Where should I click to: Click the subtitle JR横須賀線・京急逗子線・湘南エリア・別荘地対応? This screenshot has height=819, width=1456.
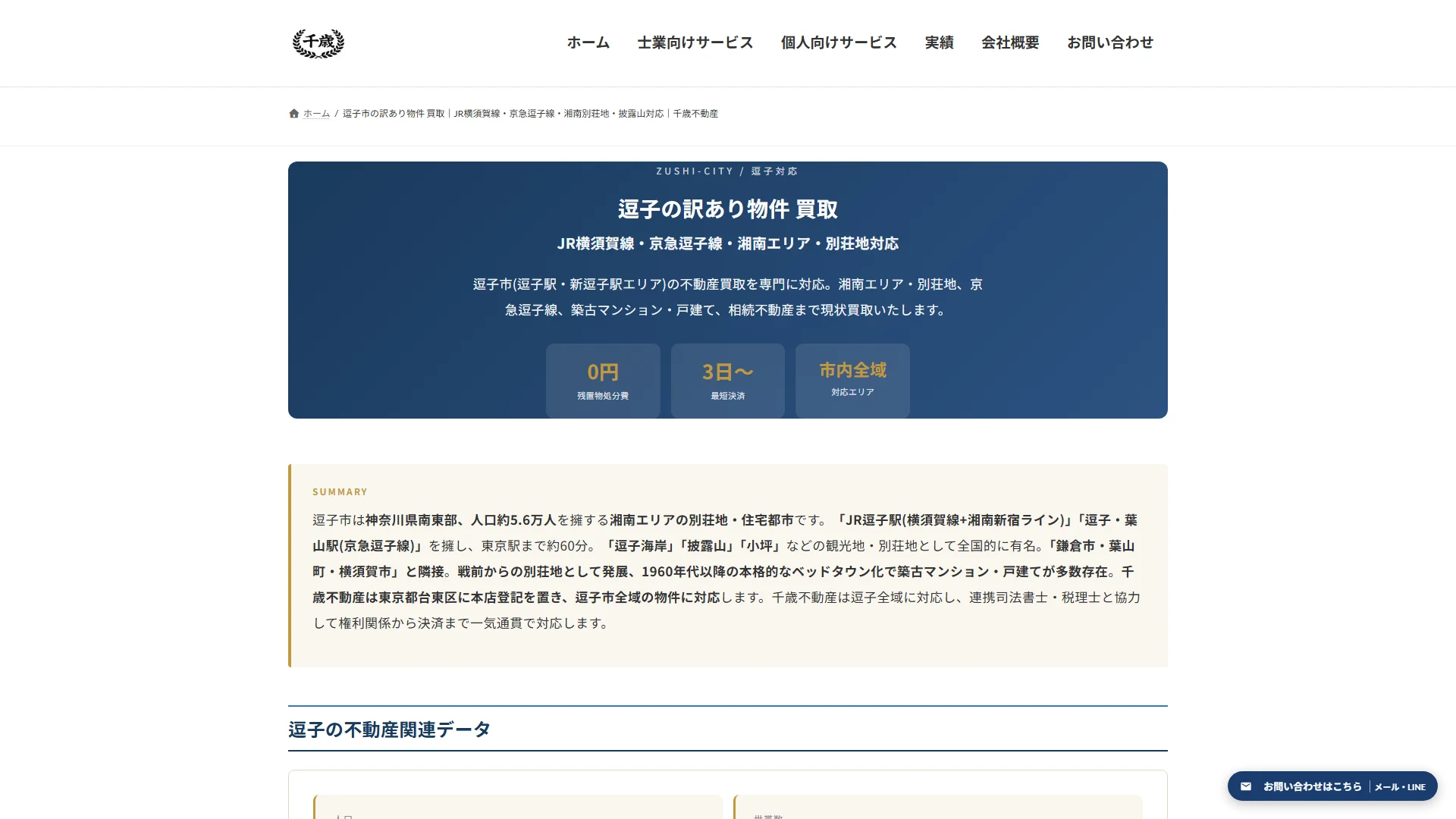(728, 243)
